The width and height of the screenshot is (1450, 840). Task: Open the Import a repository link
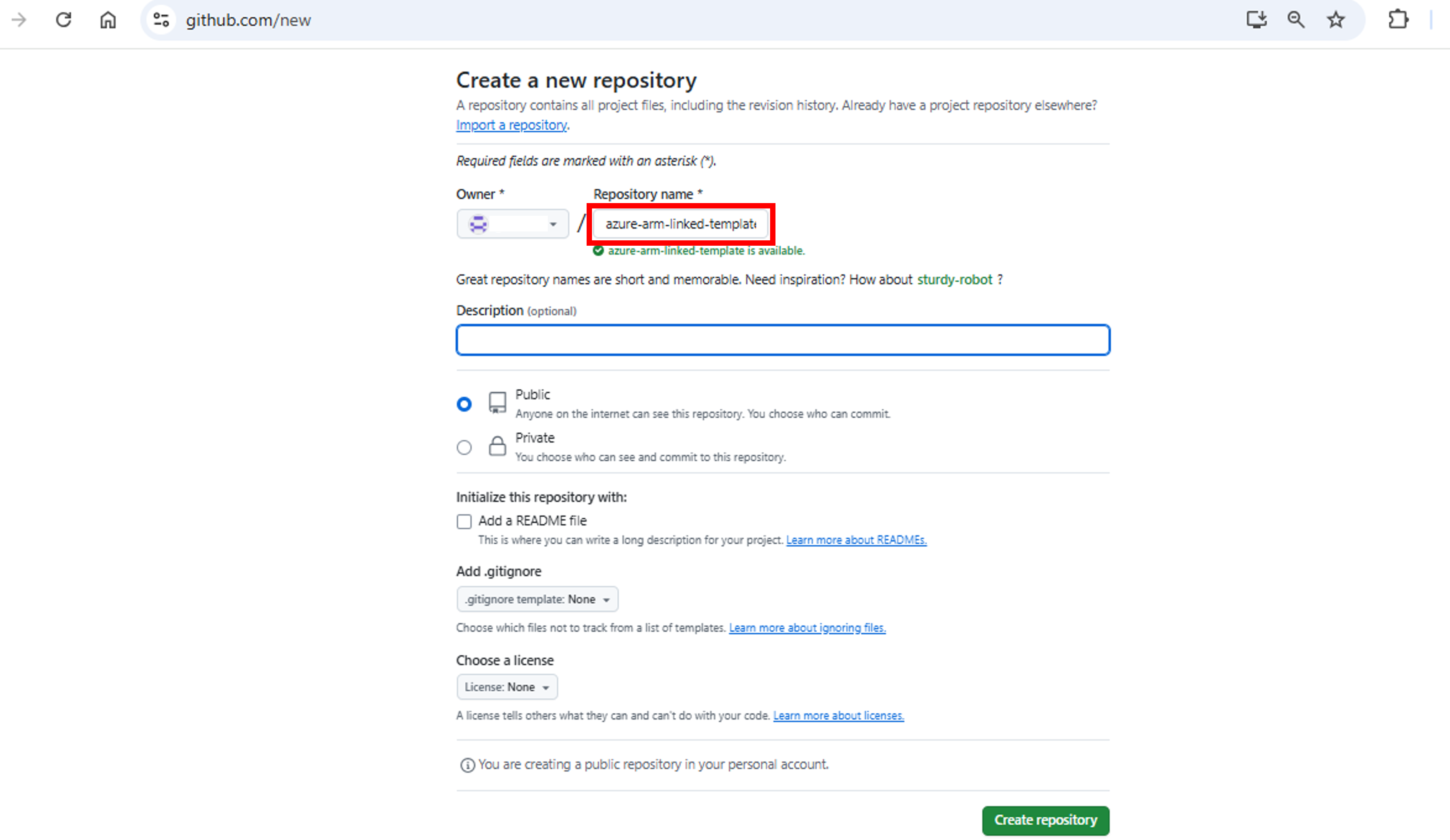pos(511,125)
